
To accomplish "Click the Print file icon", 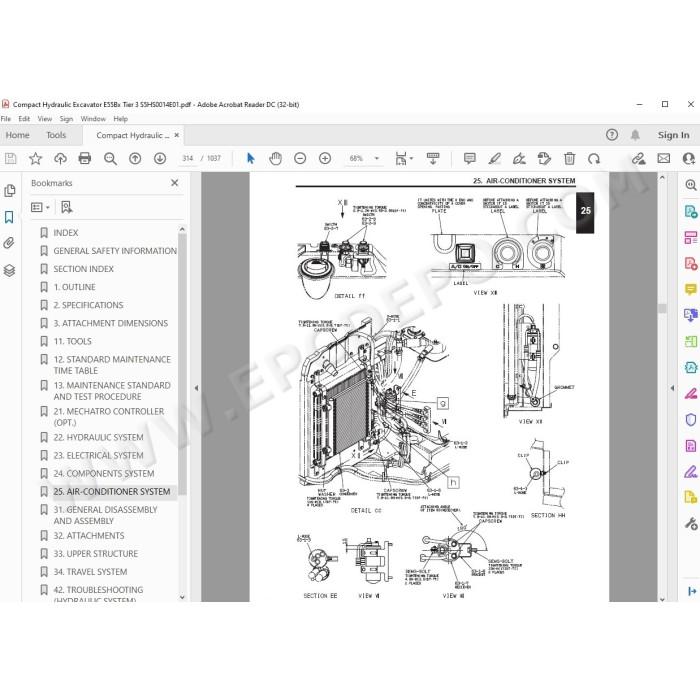I will coord(84,158).
